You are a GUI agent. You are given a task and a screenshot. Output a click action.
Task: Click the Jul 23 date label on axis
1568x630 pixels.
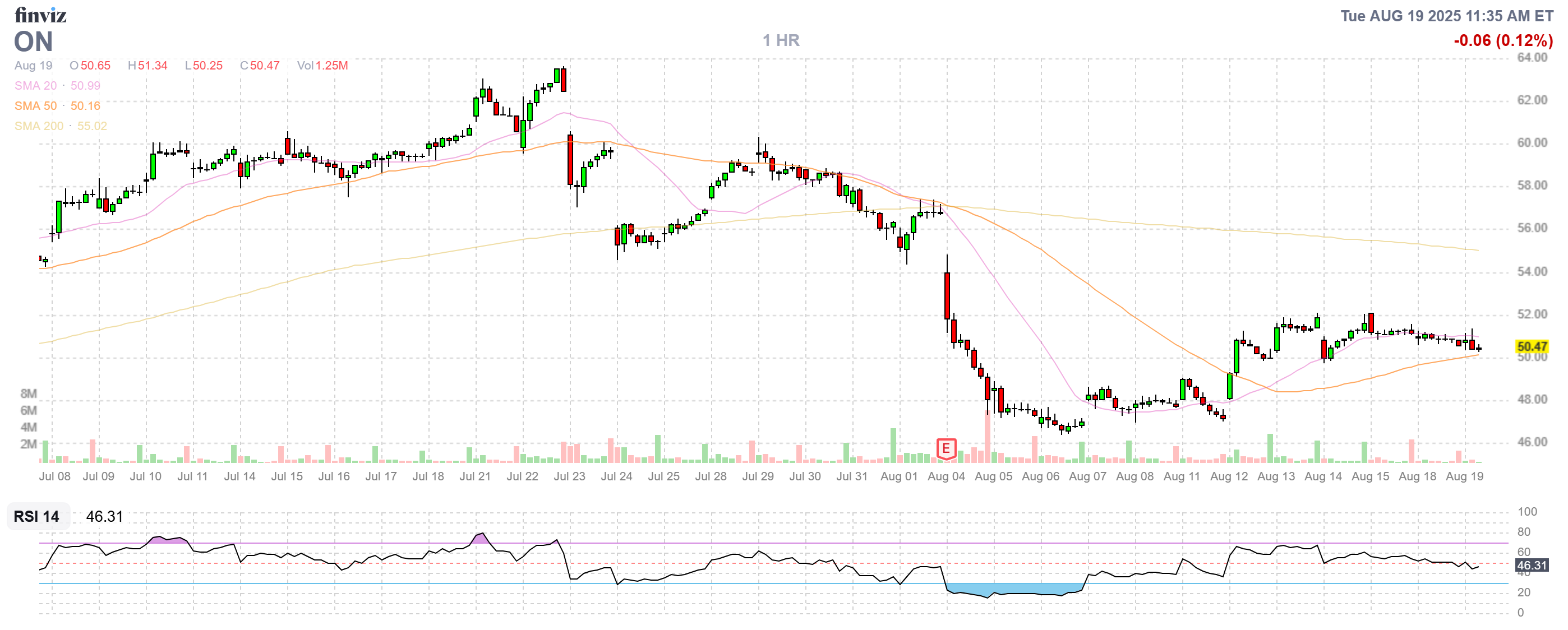[569, 476]
